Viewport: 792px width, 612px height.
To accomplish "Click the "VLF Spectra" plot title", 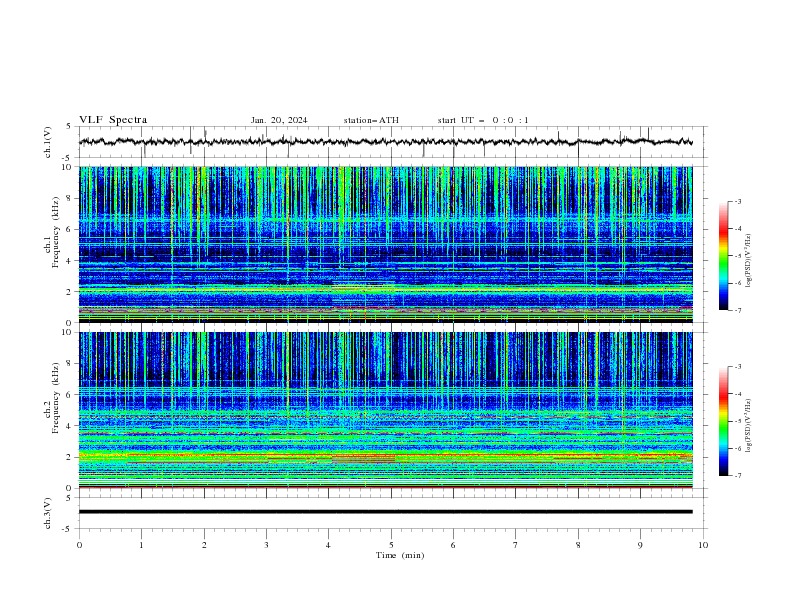I will coord(113,120).
